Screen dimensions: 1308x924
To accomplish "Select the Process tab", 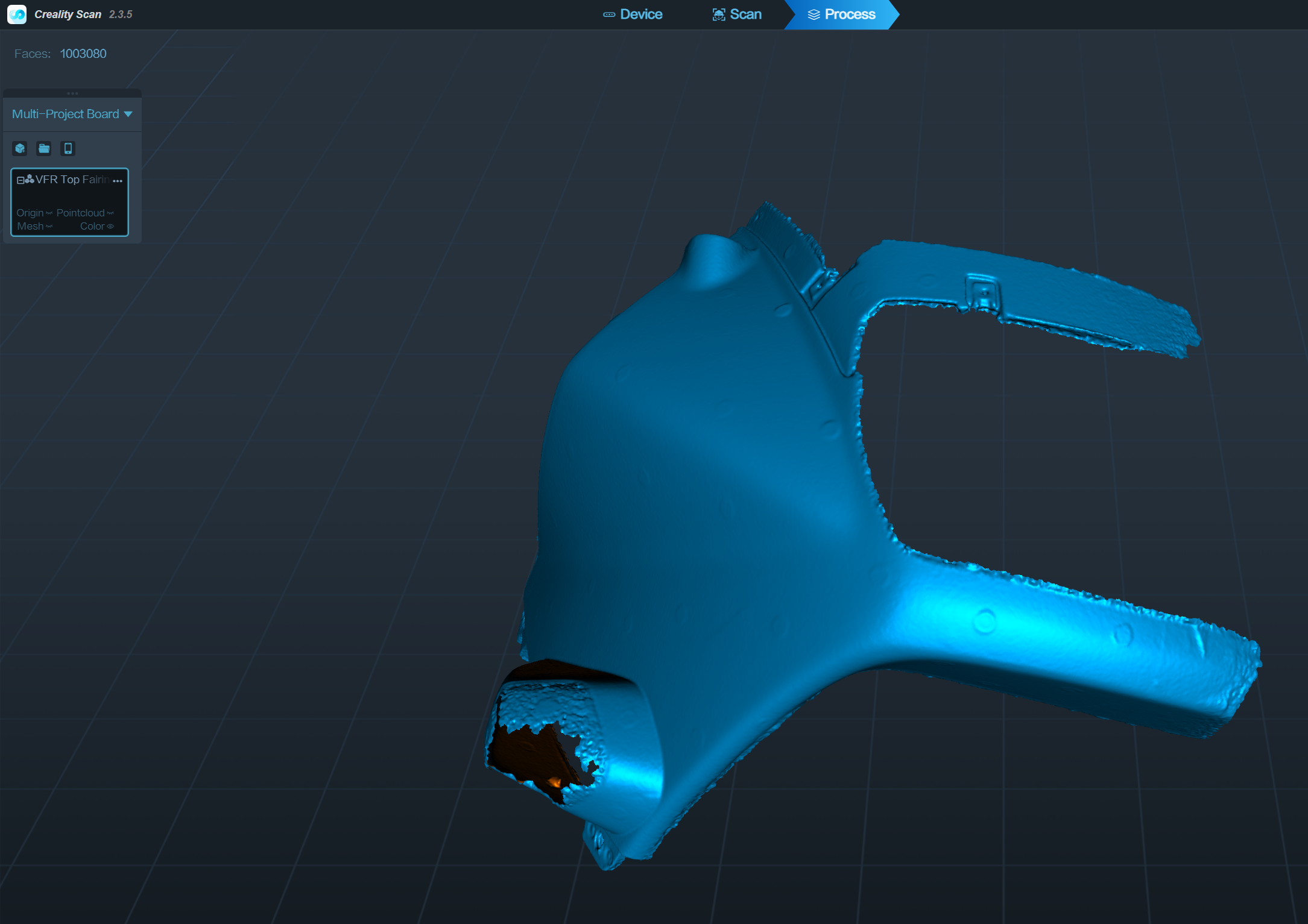I will pyautogui.click(x=842, y=14).
